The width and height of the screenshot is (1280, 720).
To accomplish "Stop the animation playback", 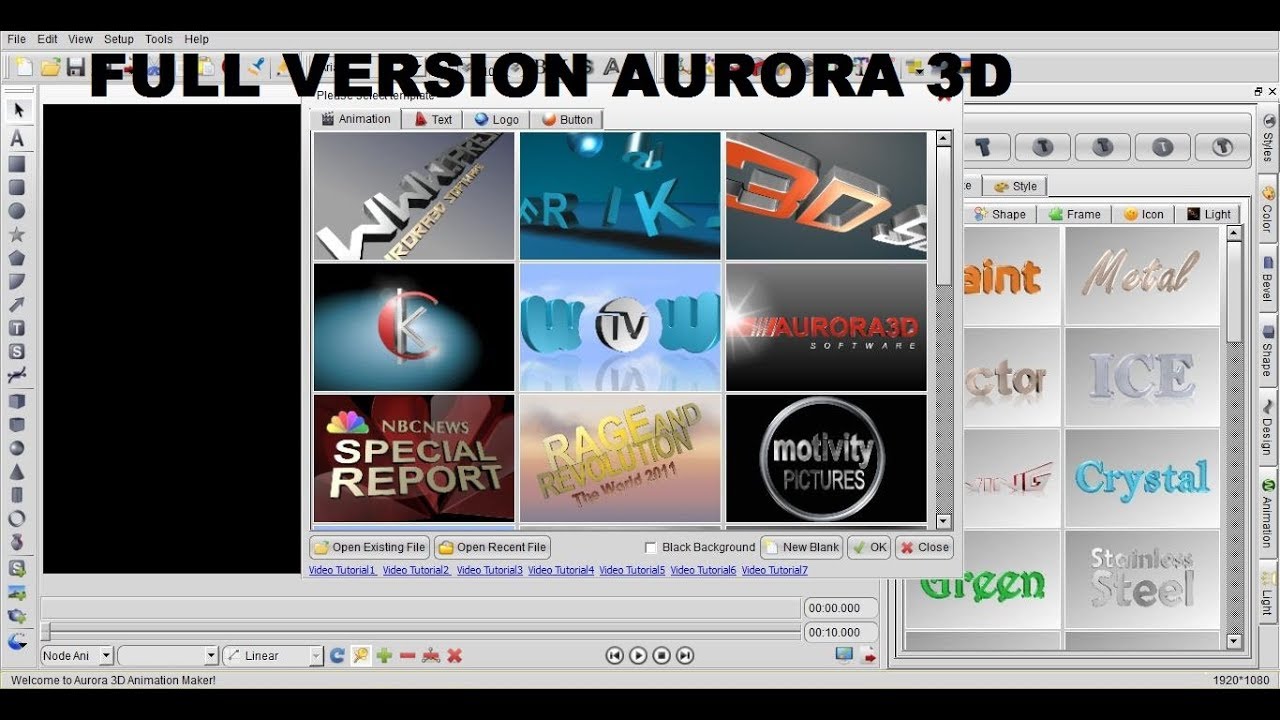I will tap(661, 655).
